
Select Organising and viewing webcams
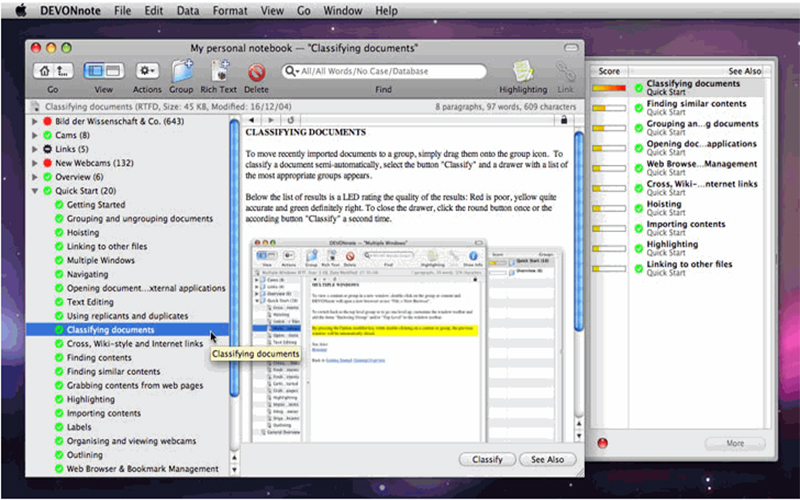(x=131, y=441)
